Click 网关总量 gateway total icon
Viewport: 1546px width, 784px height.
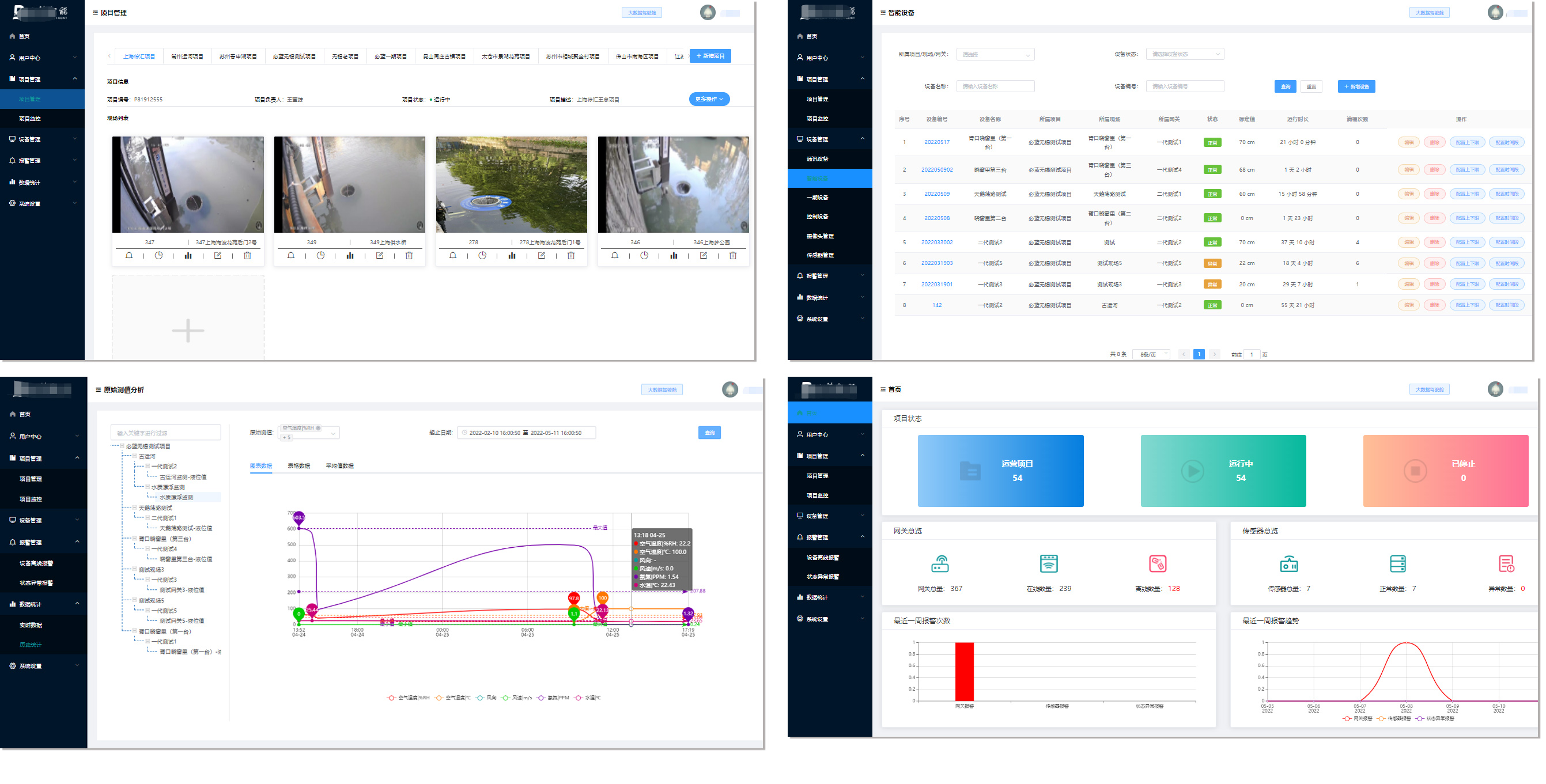[940, 564]
